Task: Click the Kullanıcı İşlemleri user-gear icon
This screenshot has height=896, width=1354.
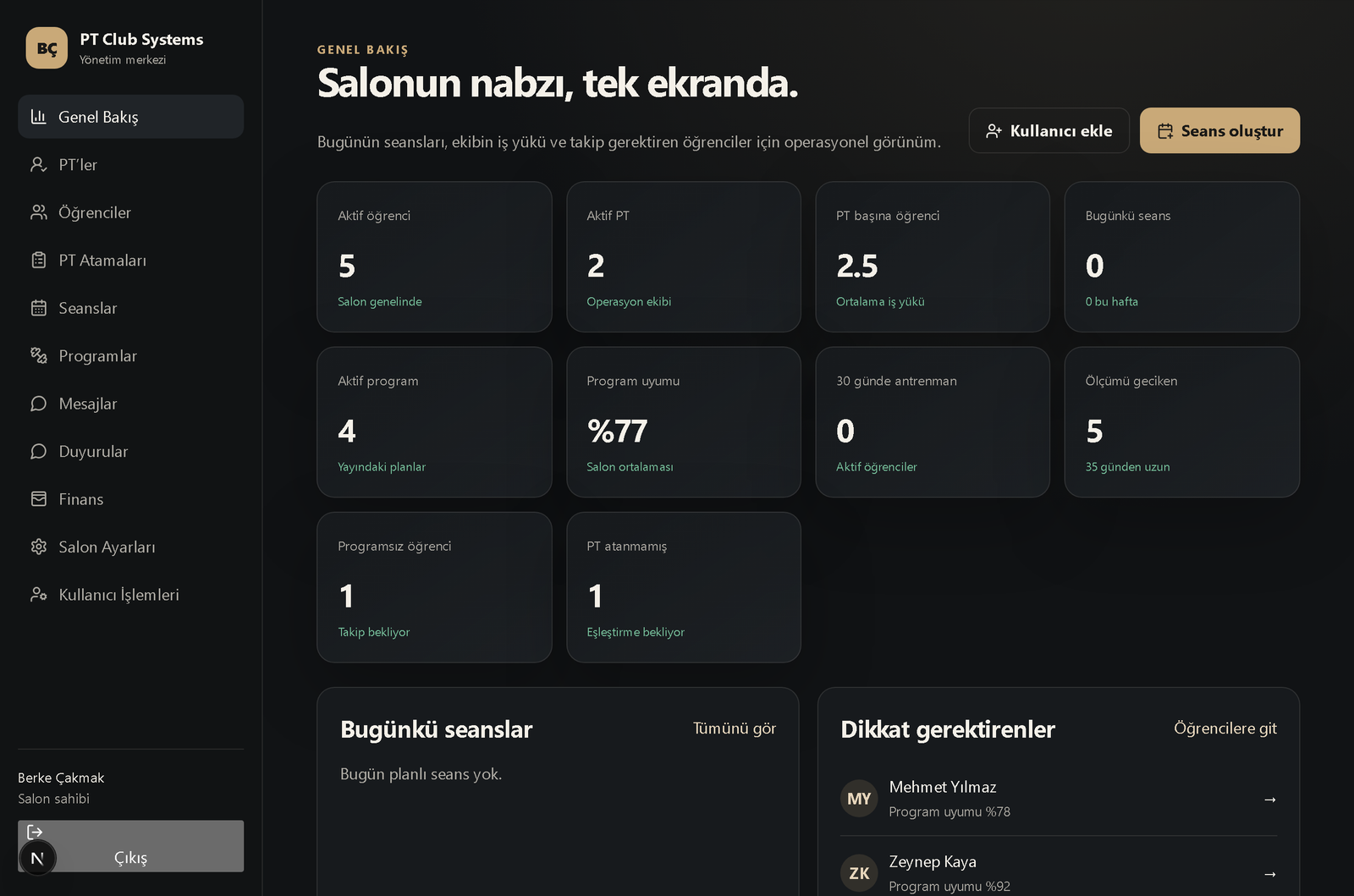Action: (x=38, y=595)
